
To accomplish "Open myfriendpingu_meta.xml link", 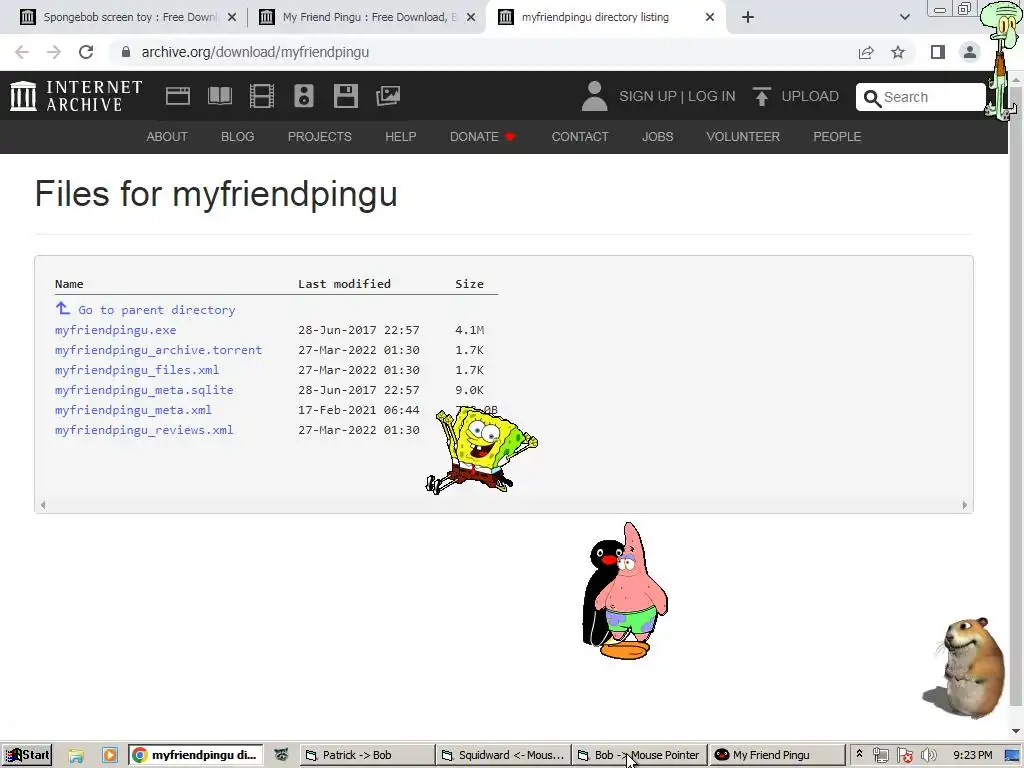I will pyautogui.click(x=133, y=410).
